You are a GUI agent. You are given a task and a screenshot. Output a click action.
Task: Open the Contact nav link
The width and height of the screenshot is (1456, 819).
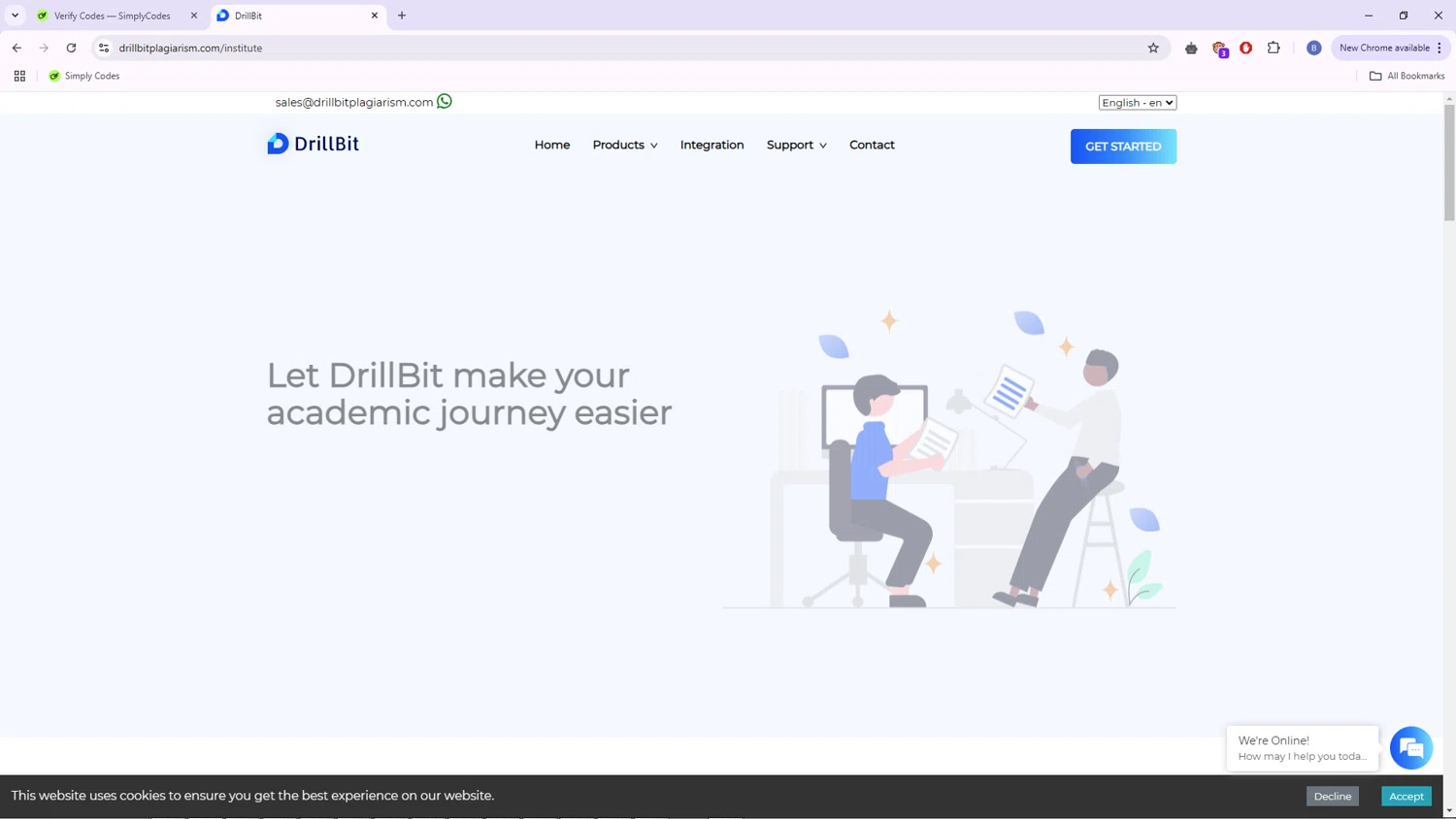tap(872, 145)
